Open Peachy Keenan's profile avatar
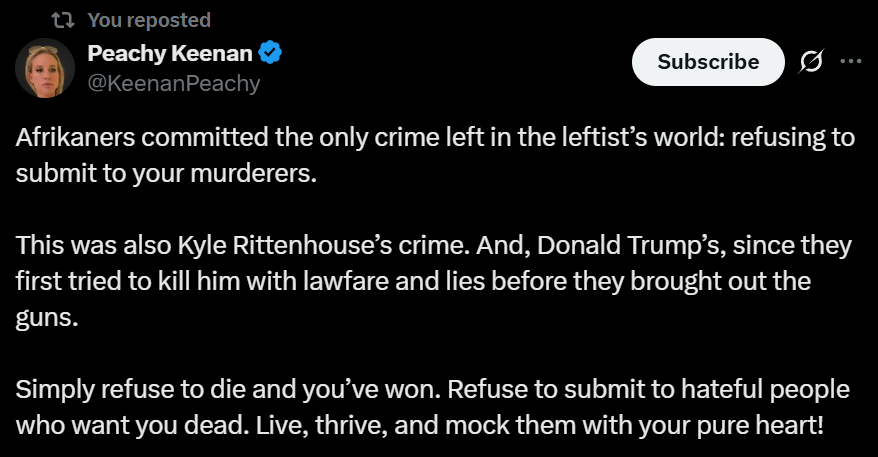Screen dimensions: 878x457 tap(45, 68)
